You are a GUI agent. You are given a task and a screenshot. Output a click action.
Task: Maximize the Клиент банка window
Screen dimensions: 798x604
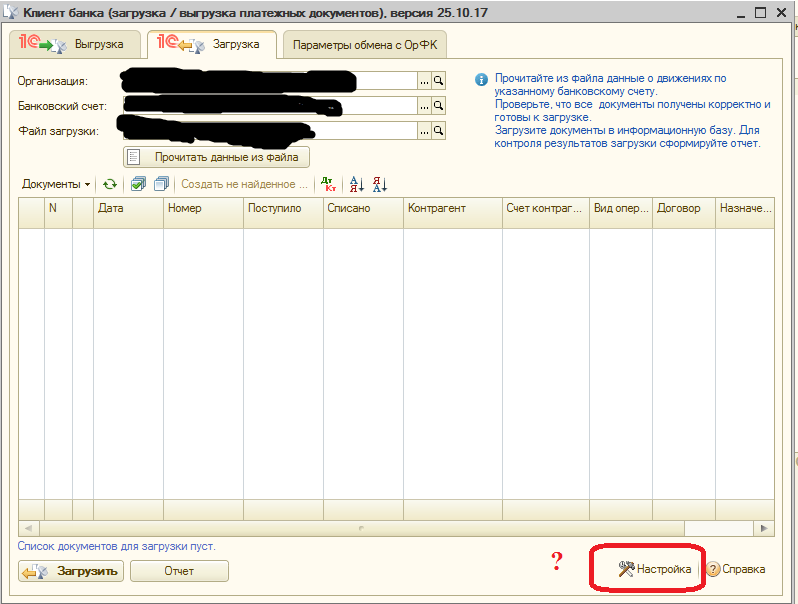point(760,13)
